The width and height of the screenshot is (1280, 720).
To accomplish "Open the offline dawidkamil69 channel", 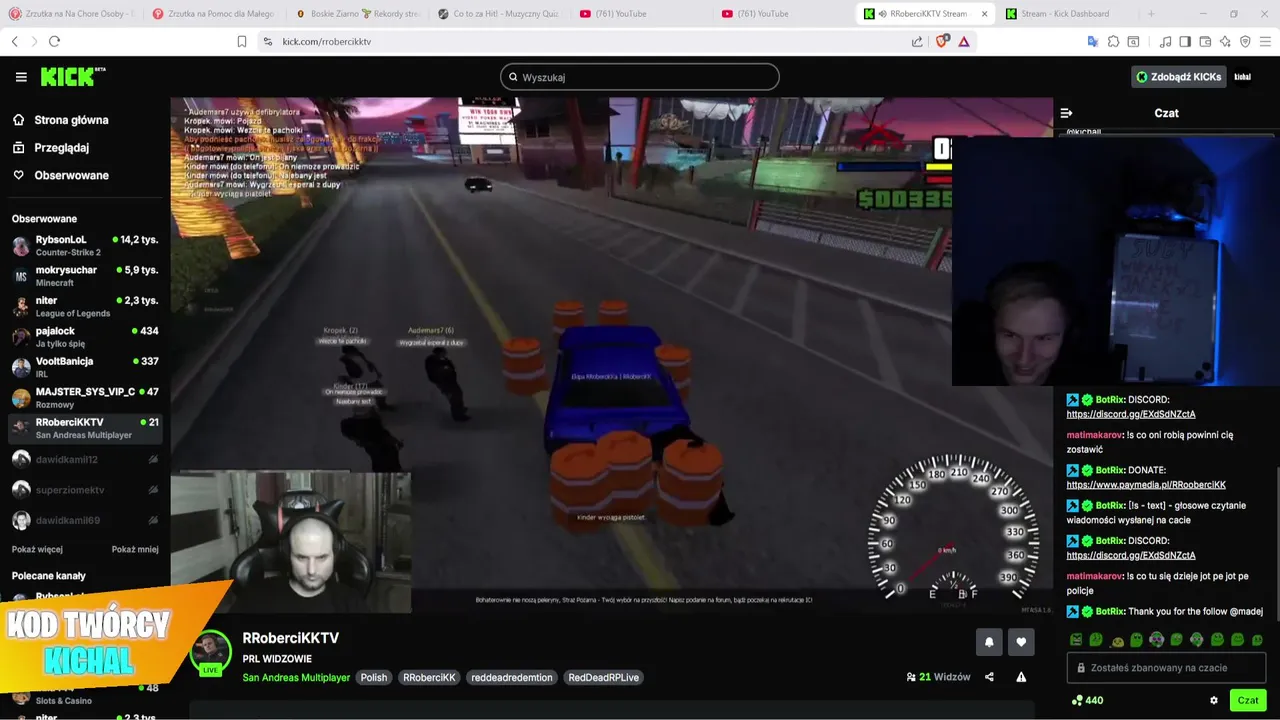I will (85, 520).
